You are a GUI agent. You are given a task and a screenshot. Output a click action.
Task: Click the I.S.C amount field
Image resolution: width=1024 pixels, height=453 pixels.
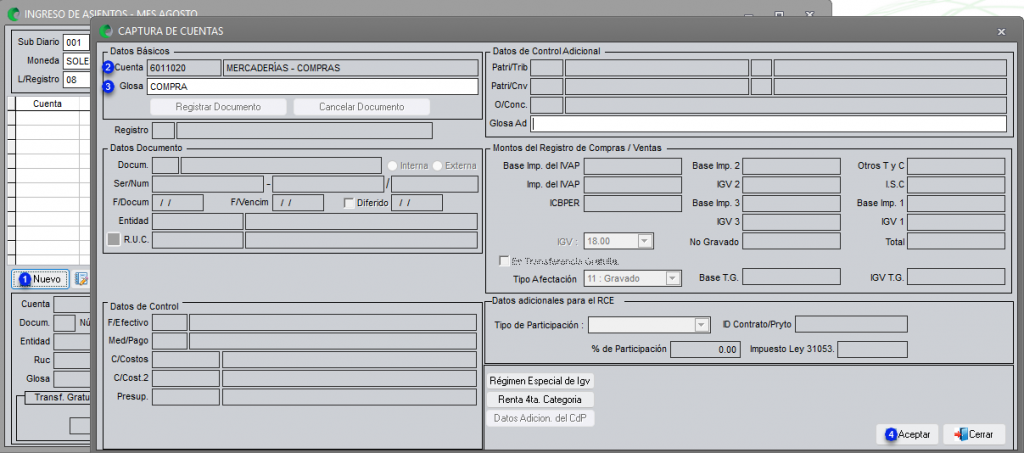956,185
